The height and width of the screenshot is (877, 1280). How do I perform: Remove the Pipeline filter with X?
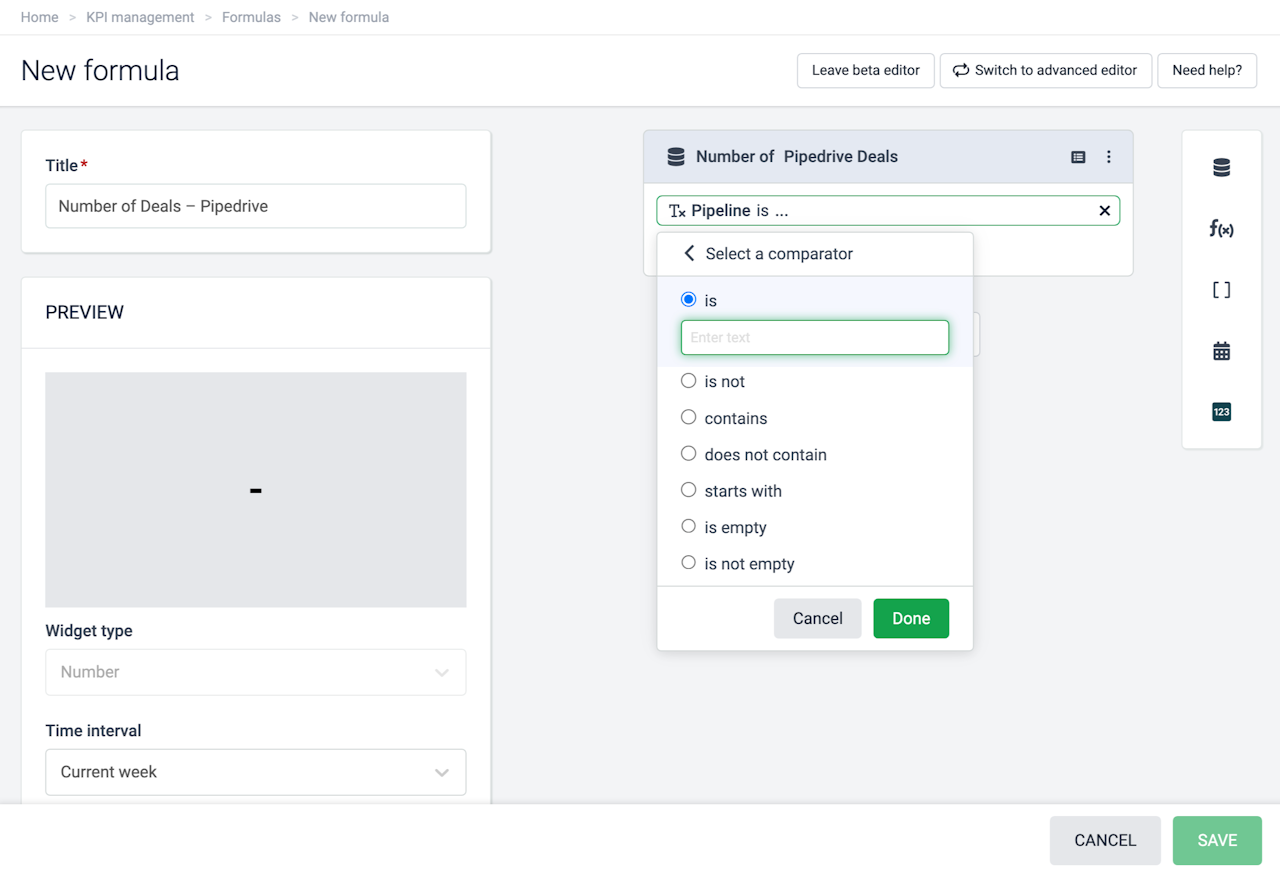(1104, 211)
